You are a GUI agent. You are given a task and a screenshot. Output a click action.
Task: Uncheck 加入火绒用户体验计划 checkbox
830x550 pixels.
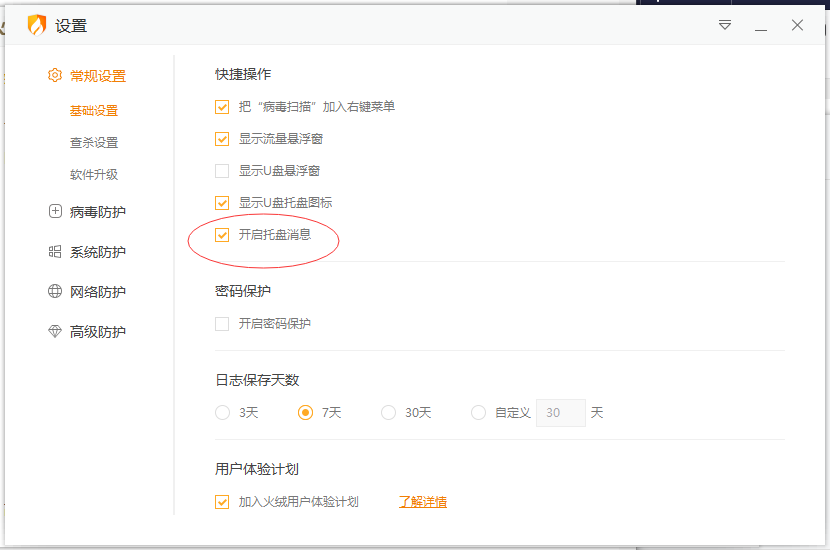[x=222, y=502]
